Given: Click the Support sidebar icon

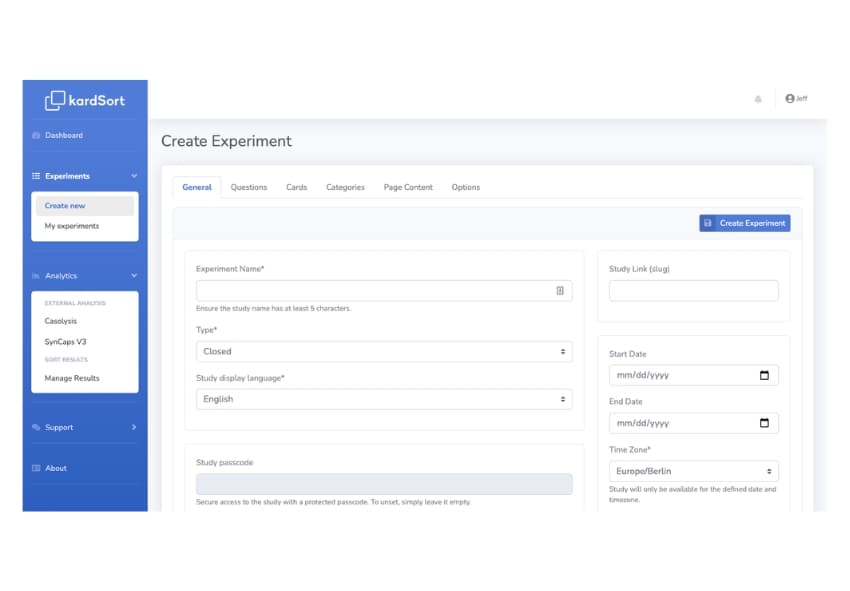Looking at the screenshot, I should point(35,427).
